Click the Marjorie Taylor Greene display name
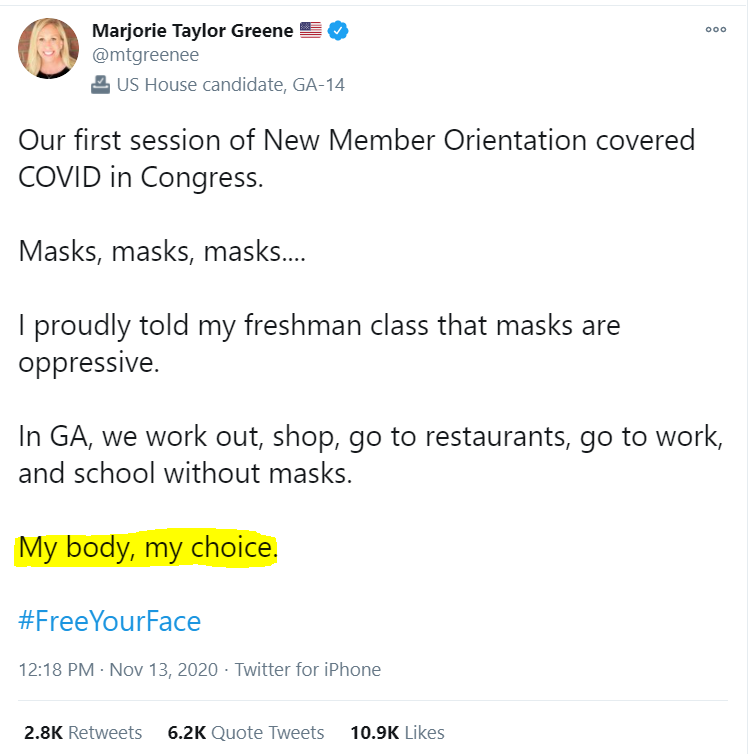756x754 pixels. 192,30
